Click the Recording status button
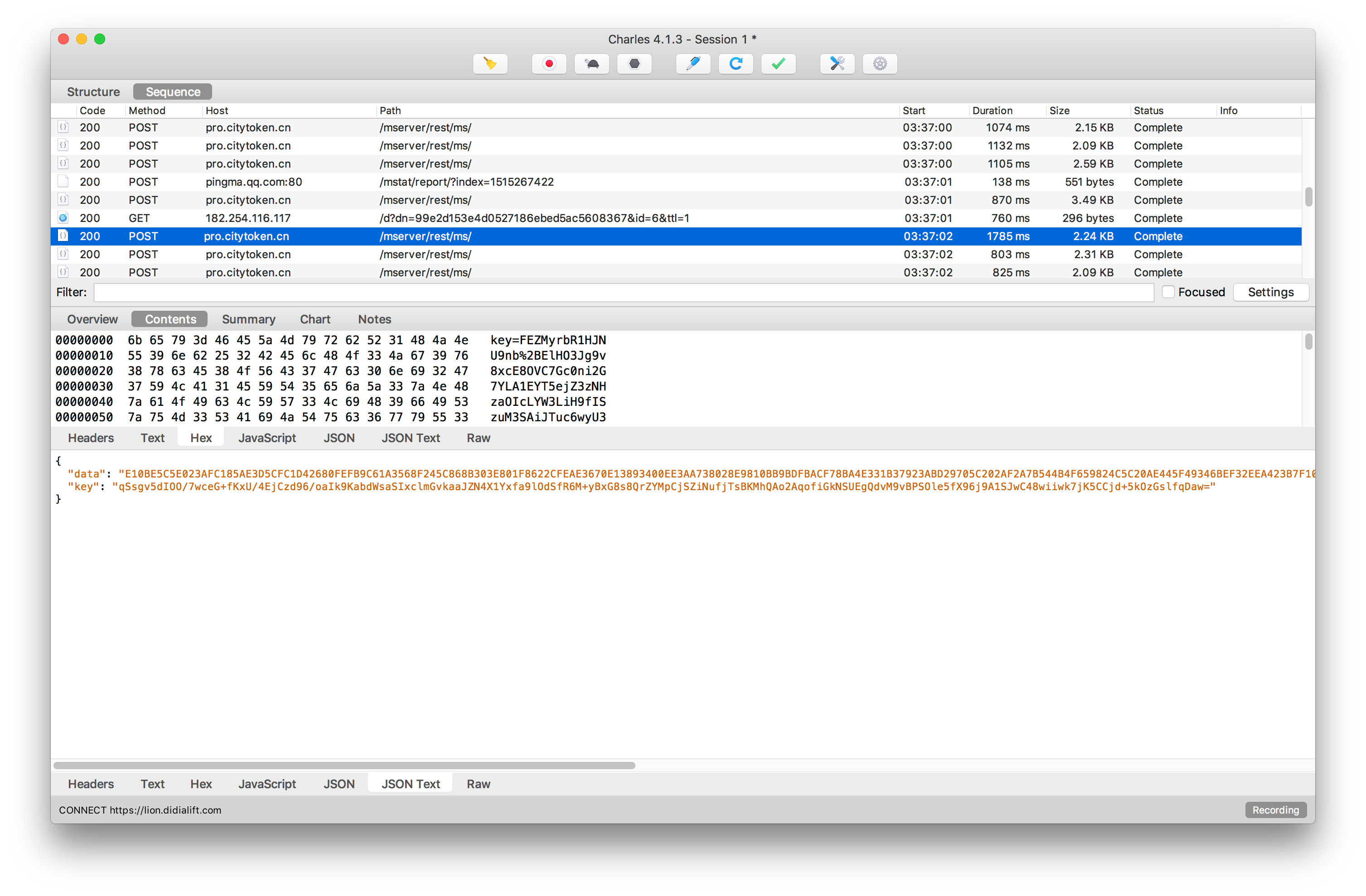Viewport: 1366px width, 896px height. point(1275,810)
